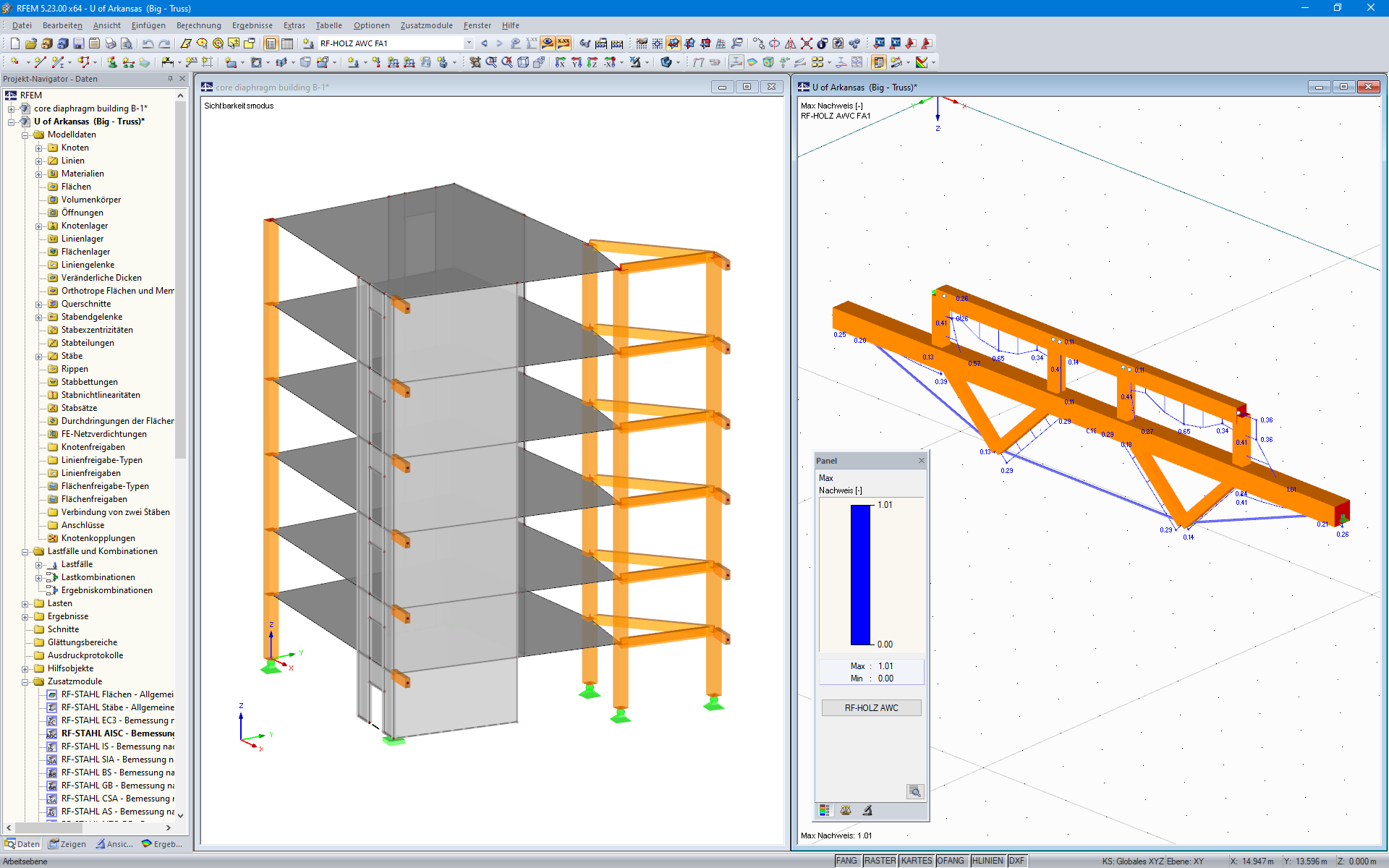The image size is (1389, 868).
Task: Click the Print icon in toolbar
Action: (x=110, y=43)
